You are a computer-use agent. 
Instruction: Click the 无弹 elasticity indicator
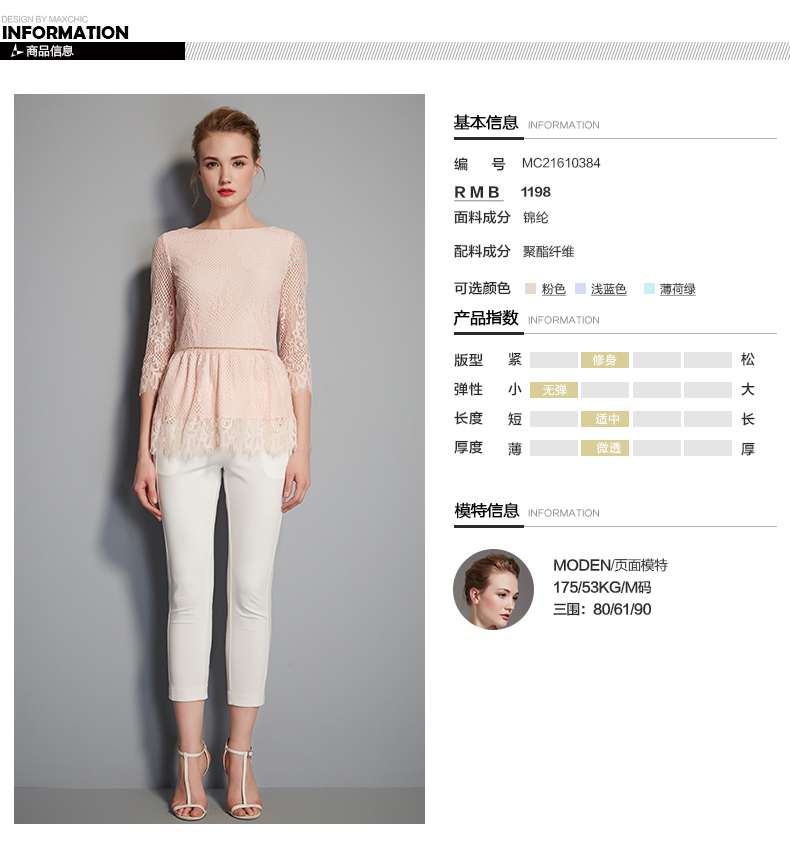(554, 390)
